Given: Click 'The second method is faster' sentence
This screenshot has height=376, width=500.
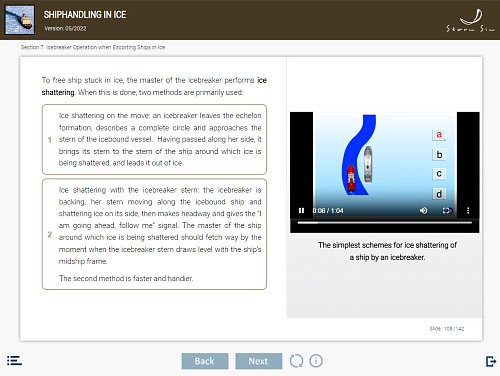Looking at the screenshot, I should (126, 278).
